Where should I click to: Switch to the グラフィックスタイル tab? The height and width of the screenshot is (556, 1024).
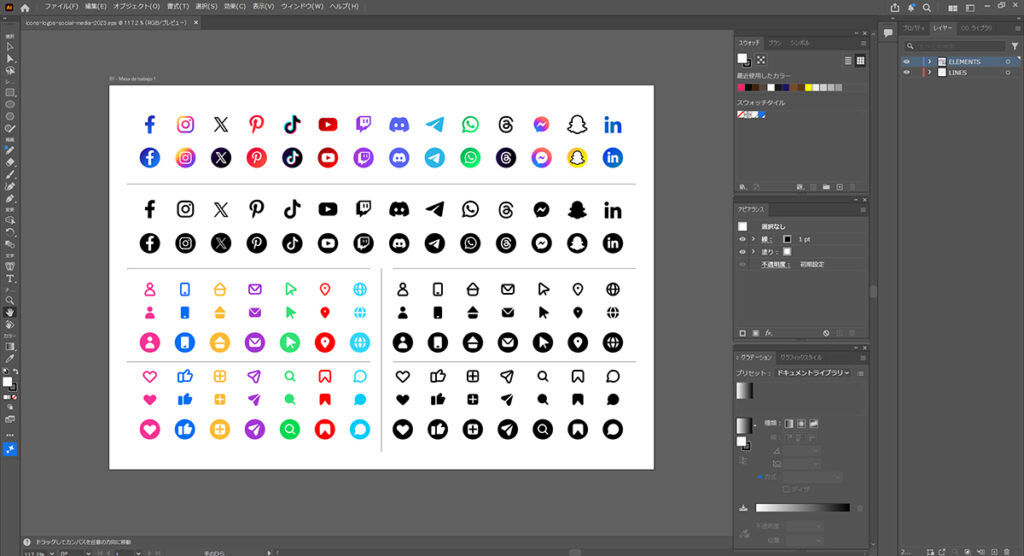pos(801,357)
